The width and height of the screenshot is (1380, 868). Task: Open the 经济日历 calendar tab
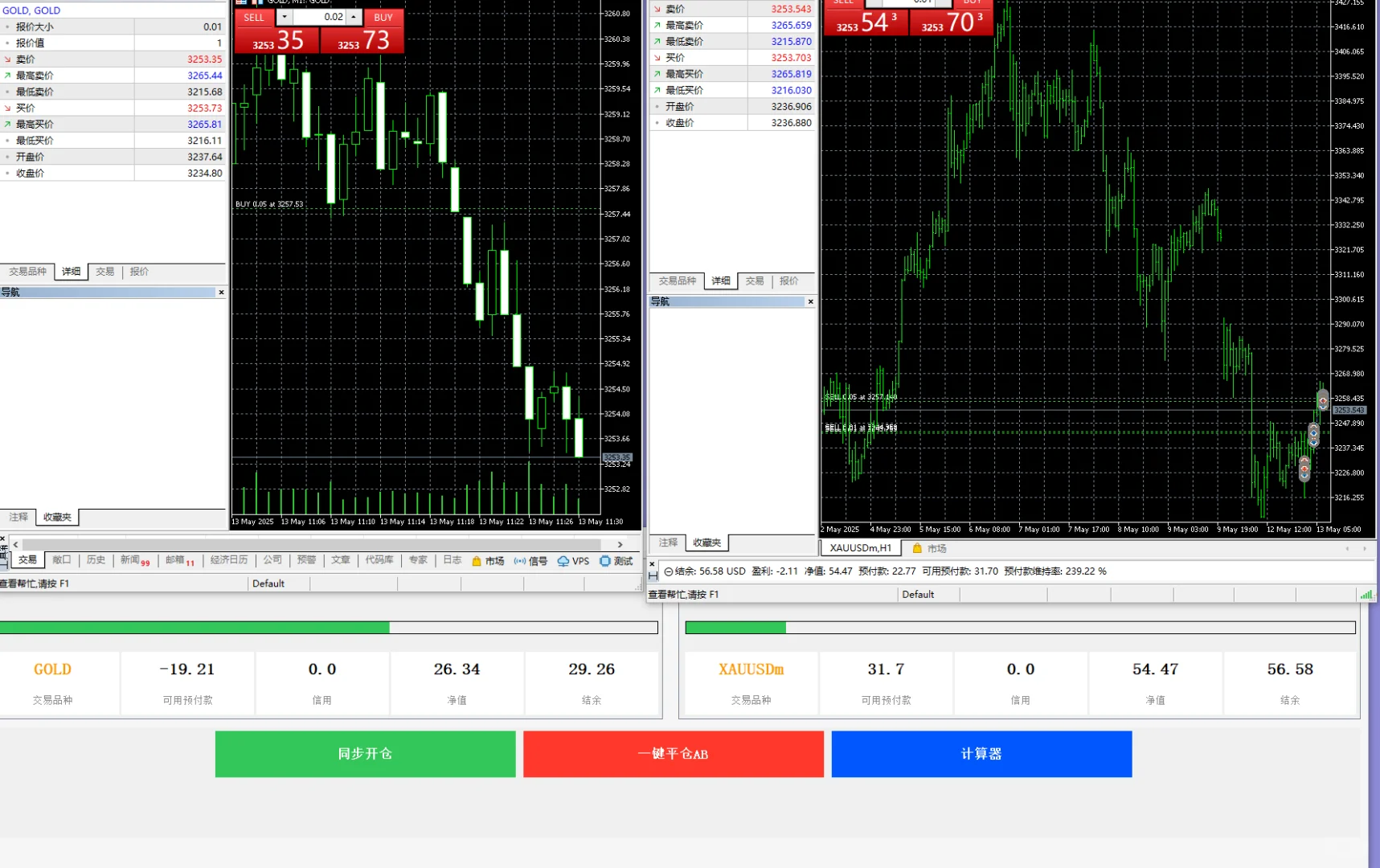[229, 560]
